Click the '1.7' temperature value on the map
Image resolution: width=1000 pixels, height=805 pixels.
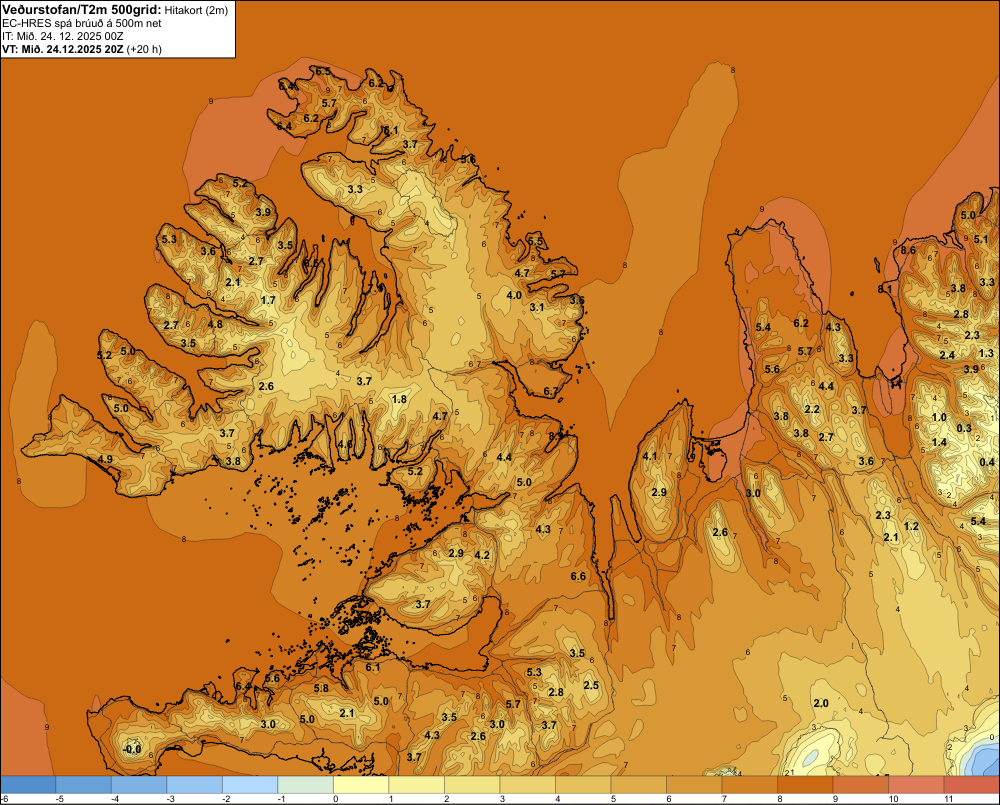[x=268, y=300]
